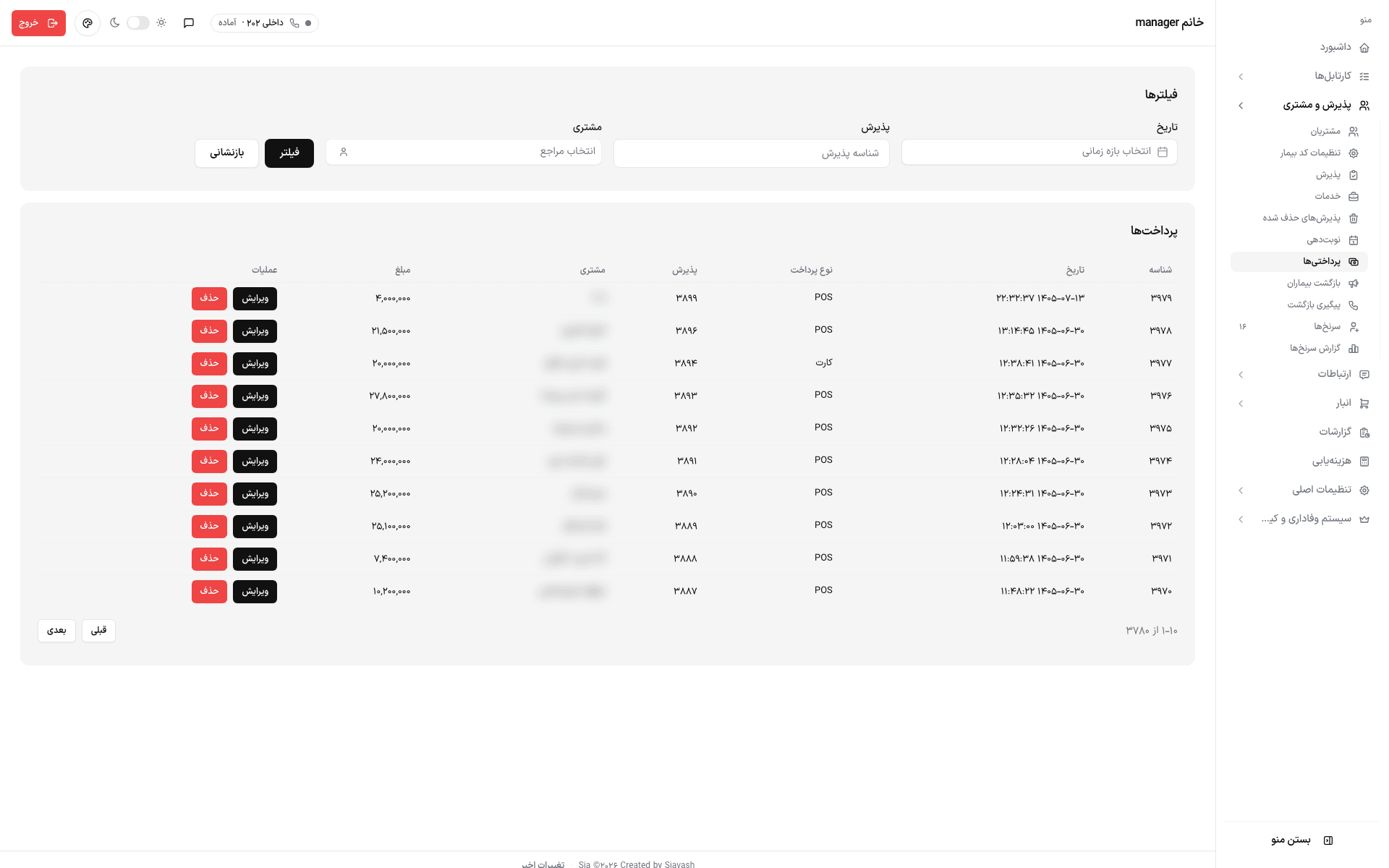This screenshot has height=868, width=1389.
Task: Click the بعدی next page button
Action: [x=56, y=631]
